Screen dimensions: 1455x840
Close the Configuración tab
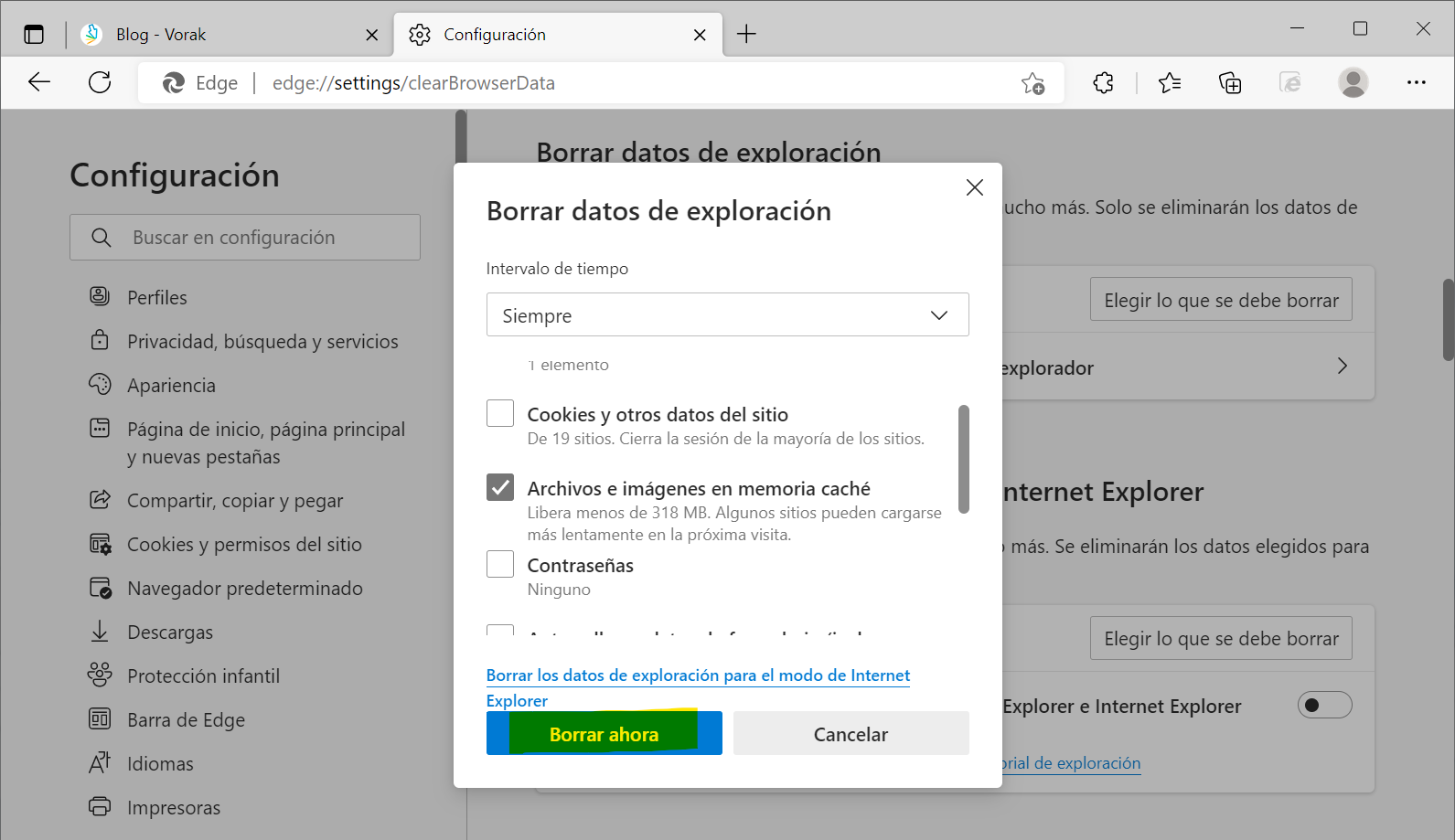pyautogui.click(x=700, y=35)
